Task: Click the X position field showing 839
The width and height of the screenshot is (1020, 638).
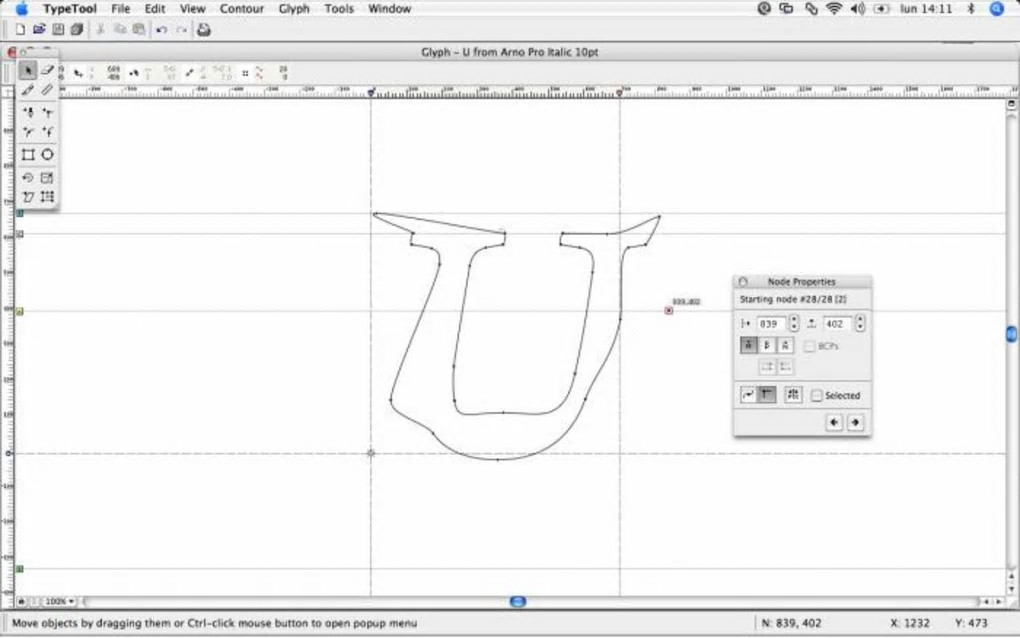Action: coord(771,324)
